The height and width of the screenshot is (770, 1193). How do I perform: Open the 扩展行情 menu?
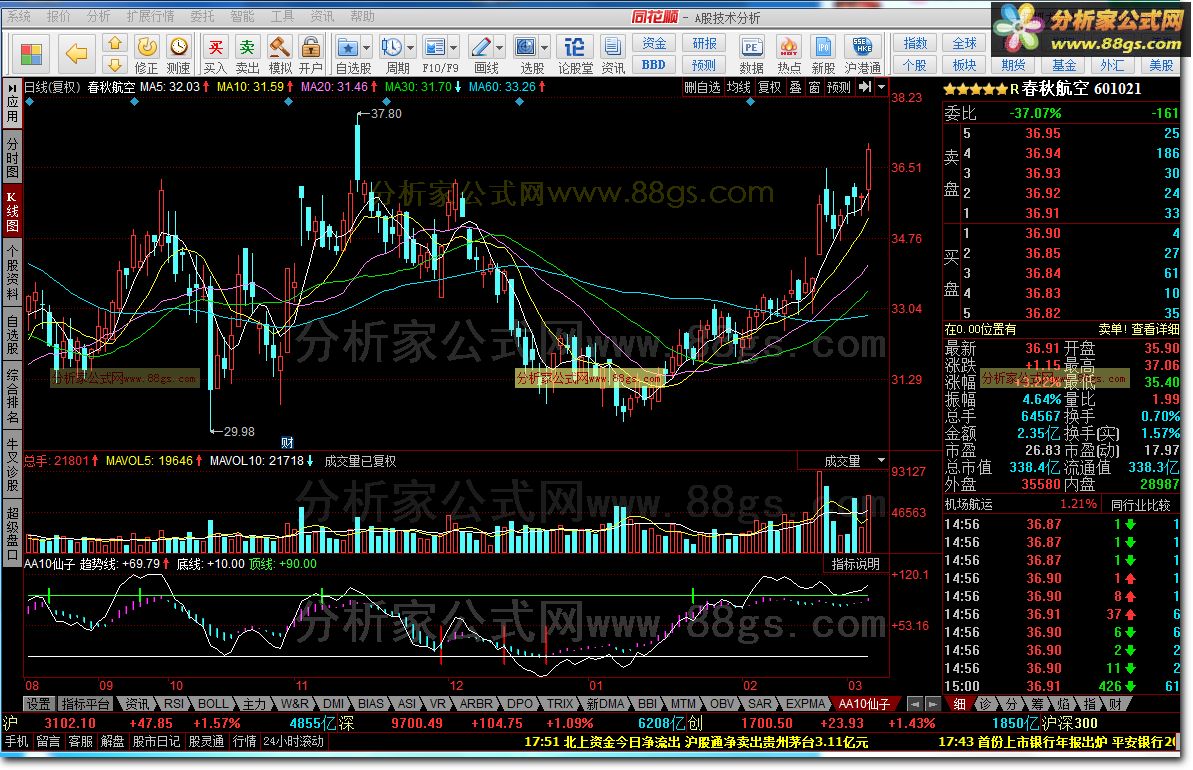(150, 16)
